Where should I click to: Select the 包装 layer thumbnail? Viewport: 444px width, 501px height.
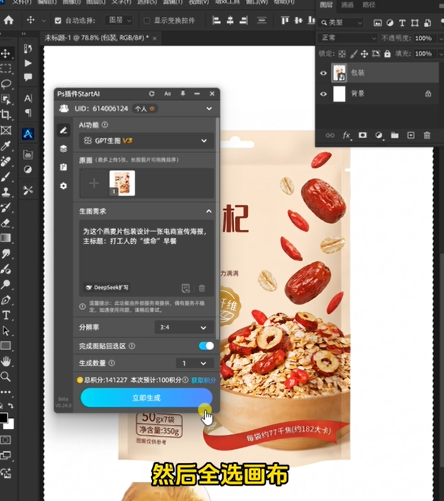pyautogui.click(x=339, y=73)
